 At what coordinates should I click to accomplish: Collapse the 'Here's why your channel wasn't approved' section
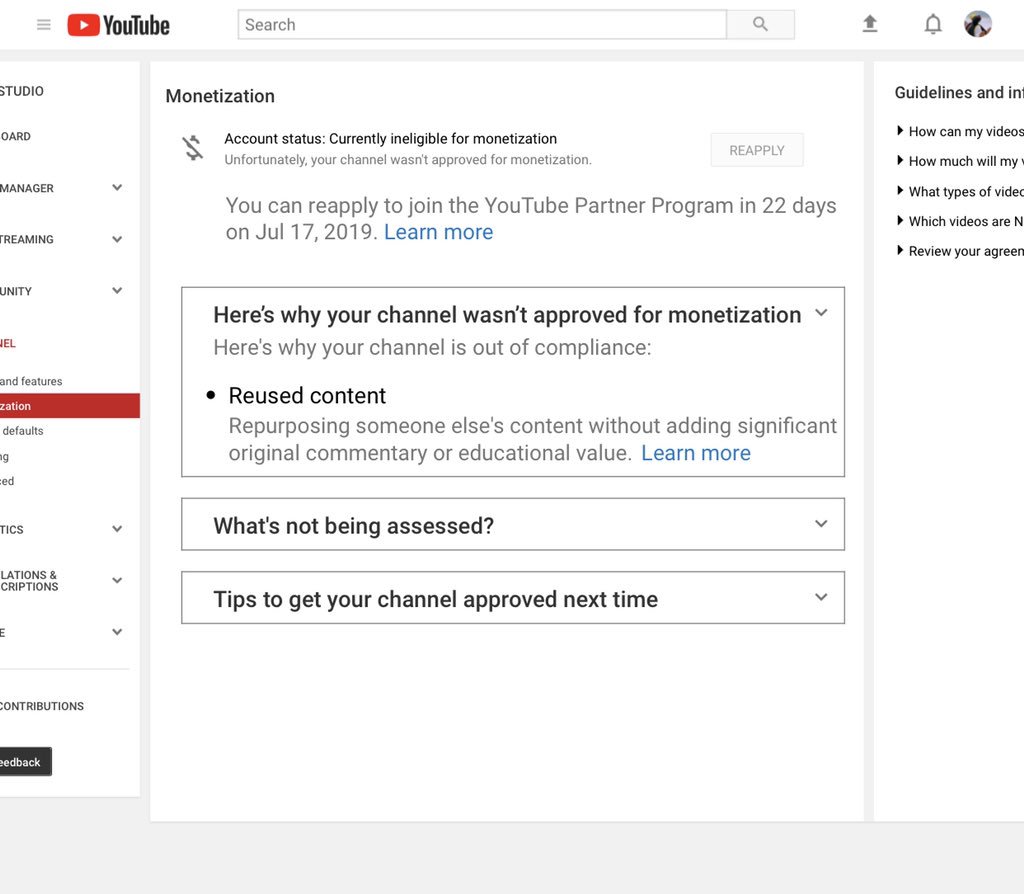pos(821,313)
